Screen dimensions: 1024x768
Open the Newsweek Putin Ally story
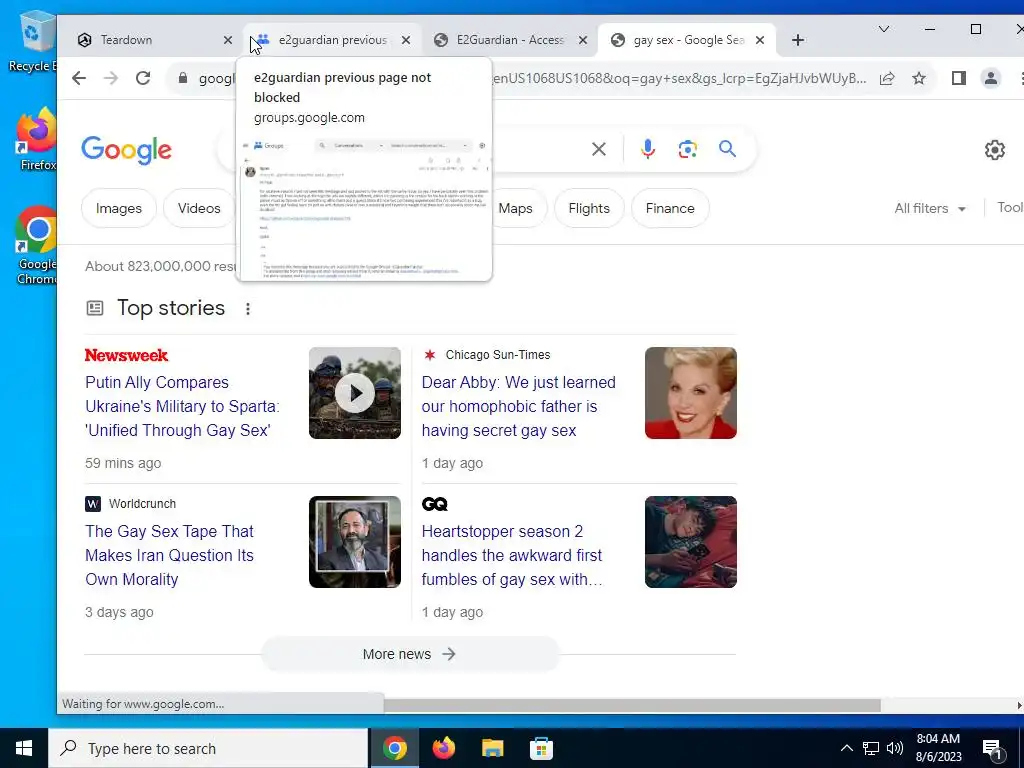tap(182, 406)
